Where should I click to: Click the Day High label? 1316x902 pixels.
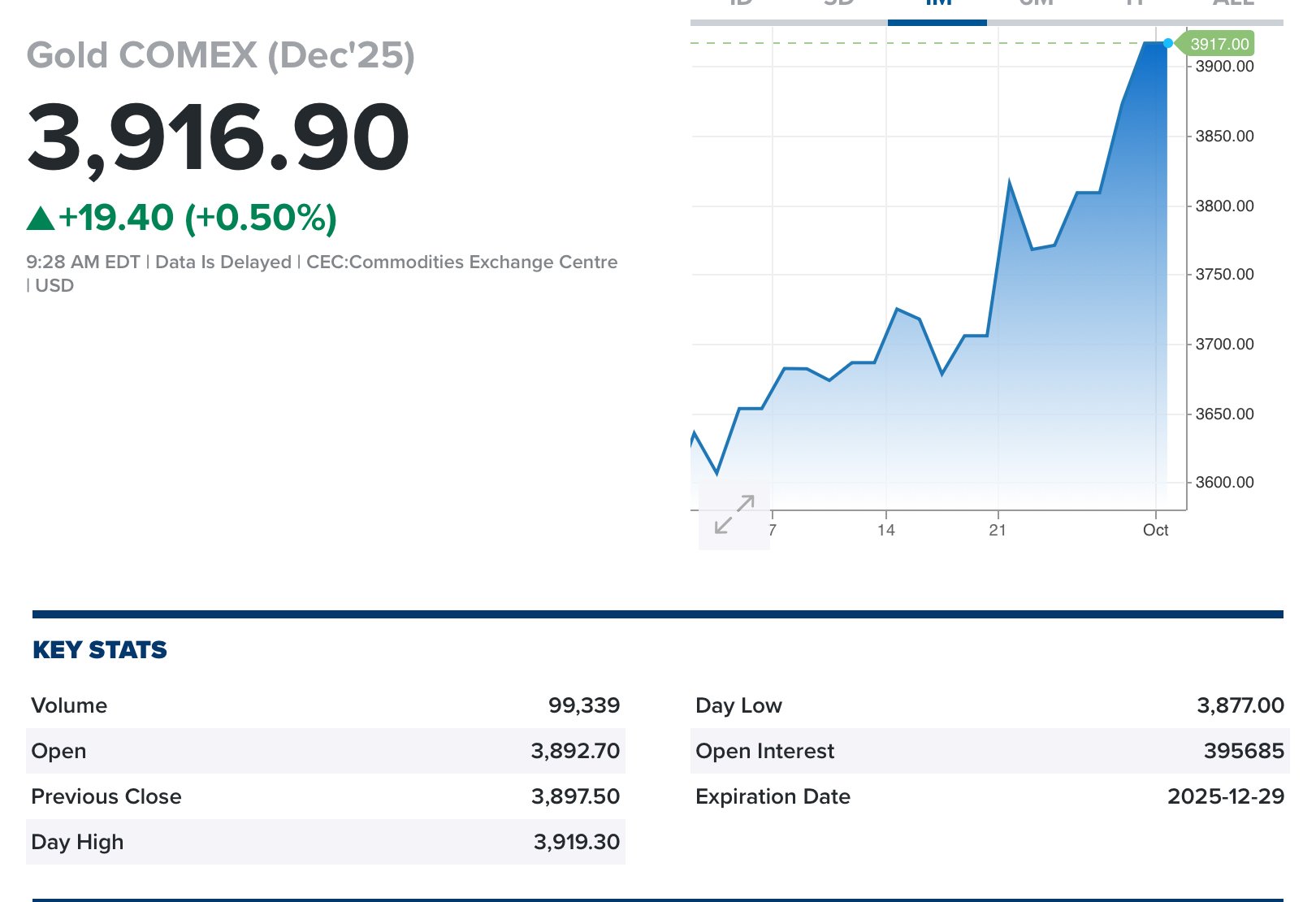pos(77,842)
